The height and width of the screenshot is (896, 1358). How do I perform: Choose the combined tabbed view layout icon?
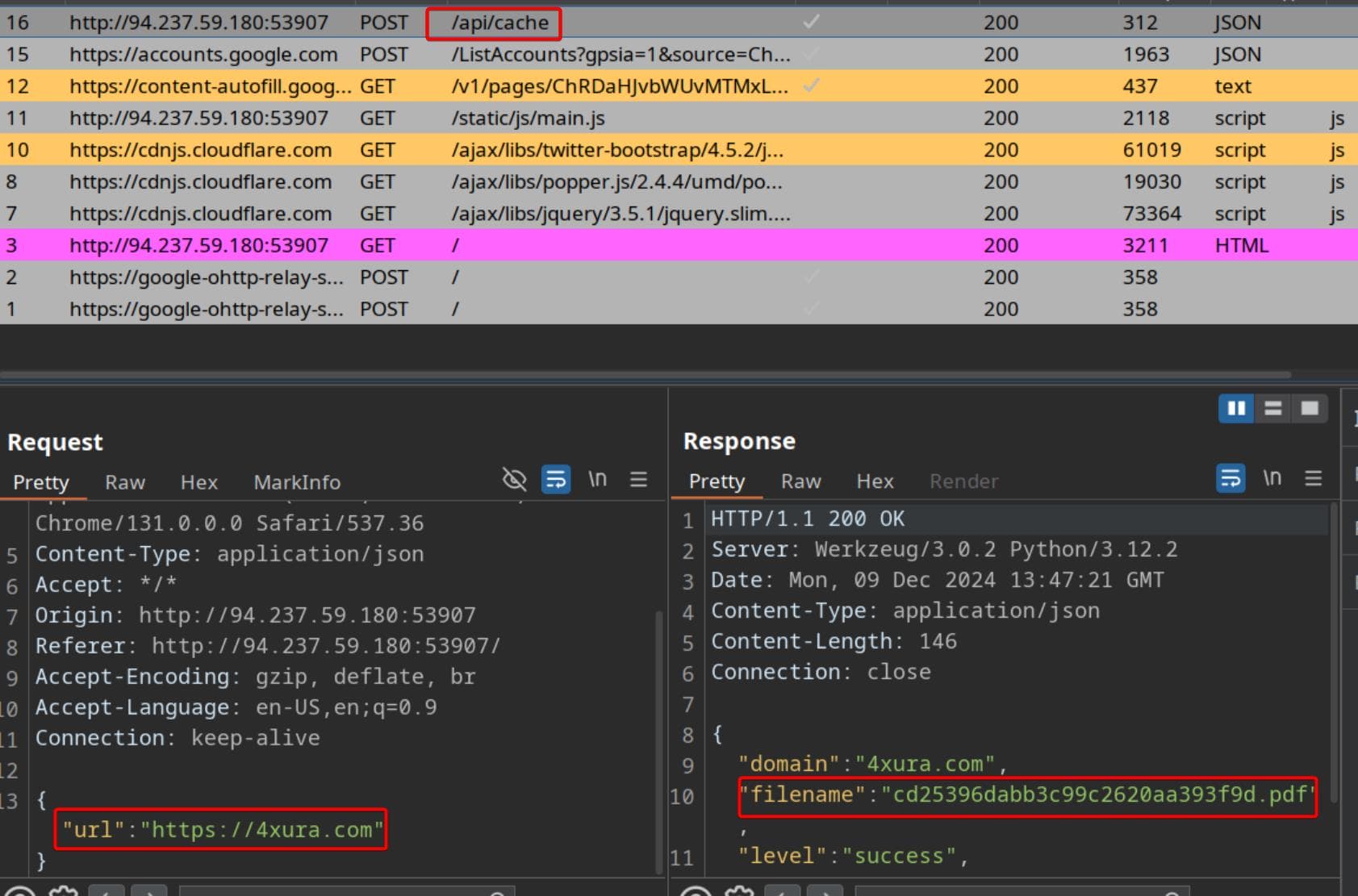[x=1310, y=408]
